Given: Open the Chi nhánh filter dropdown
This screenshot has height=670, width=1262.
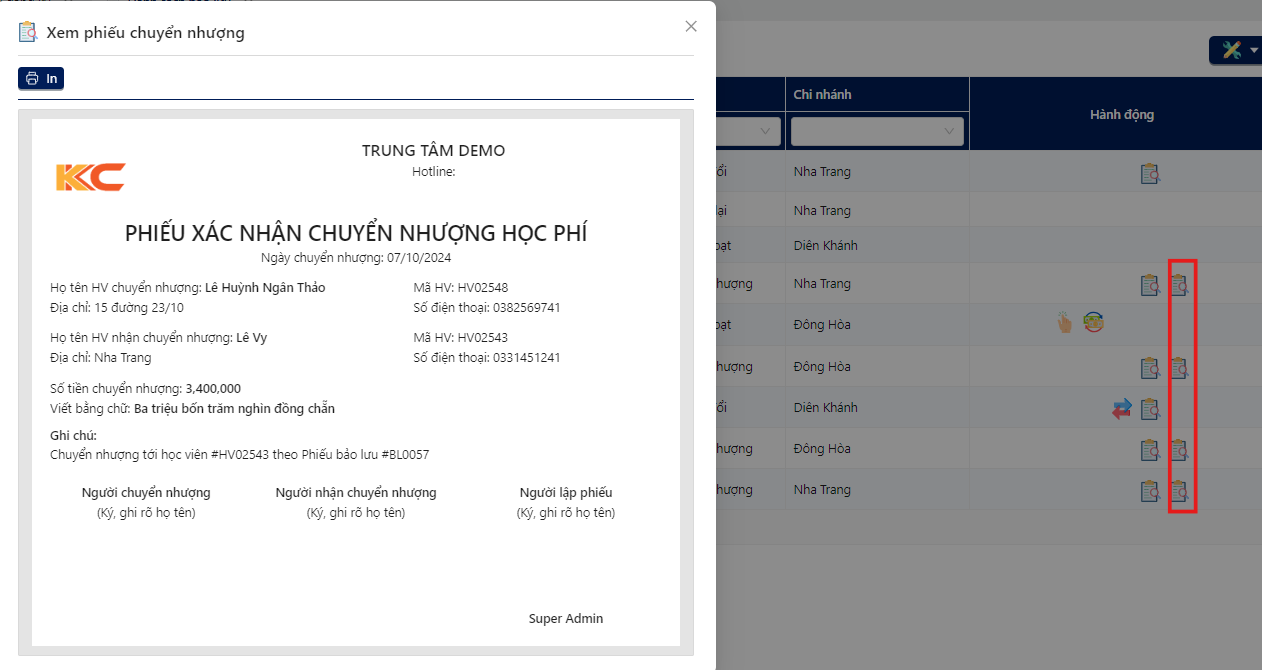Looking at the screenshot, I should coord(877,131).
